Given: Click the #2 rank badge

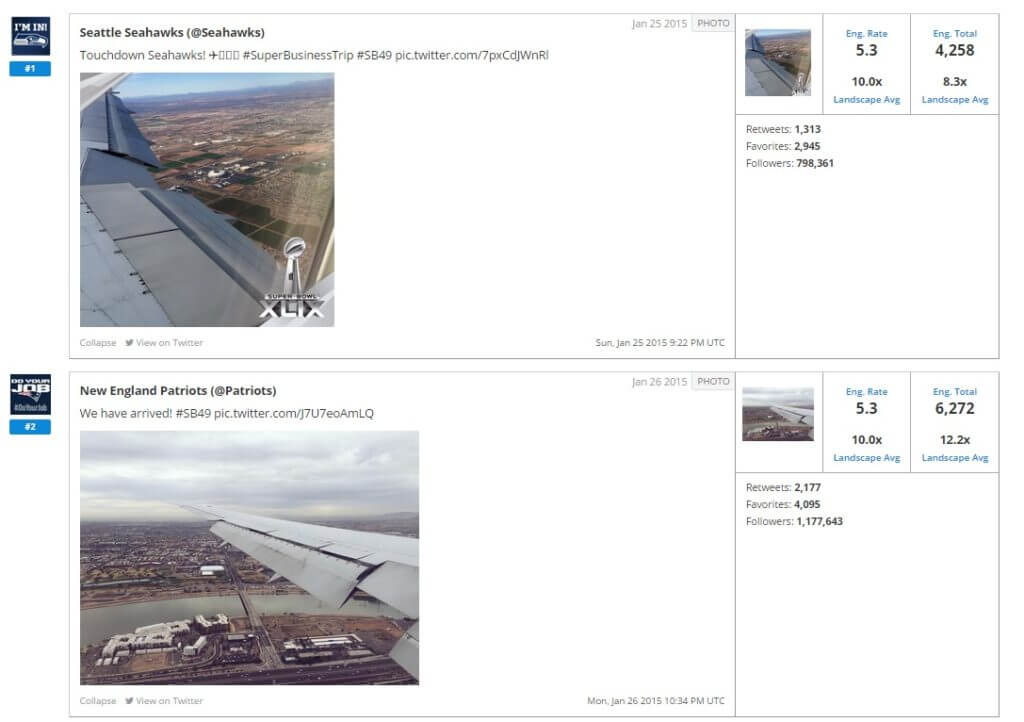Looking at the screenshot, I should click(x=30, y=427).
